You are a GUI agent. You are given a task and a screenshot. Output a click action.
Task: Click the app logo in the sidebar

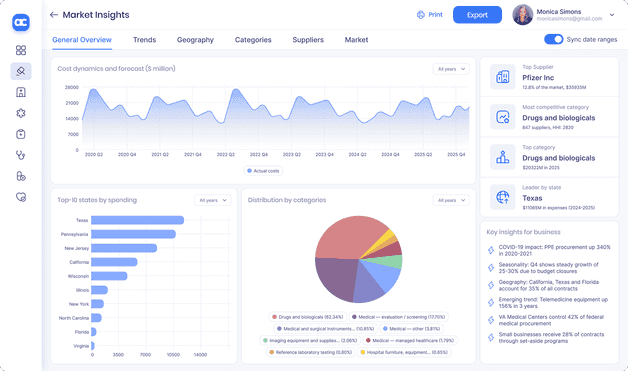click(21, 22)
